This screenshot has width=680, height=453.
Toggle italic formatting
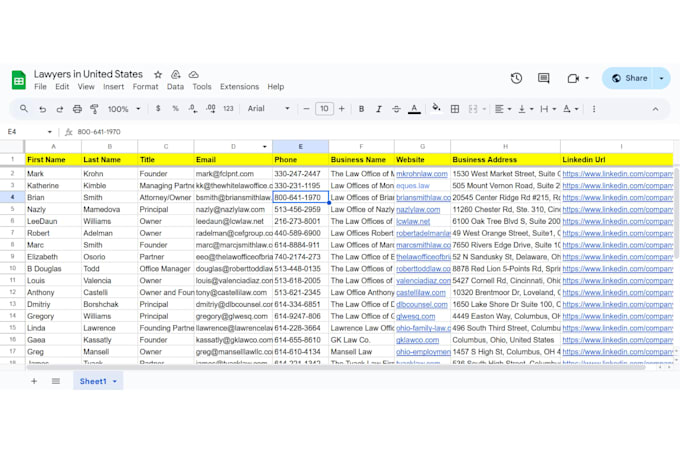click(x=379, y=109)
